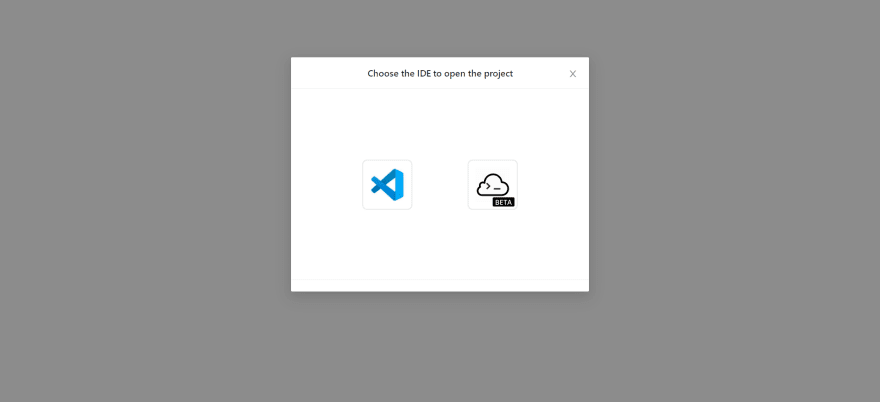This screenshot has width=880, height=402.
Task: Select the blue VS Code logo
Action: click(387, 185)
